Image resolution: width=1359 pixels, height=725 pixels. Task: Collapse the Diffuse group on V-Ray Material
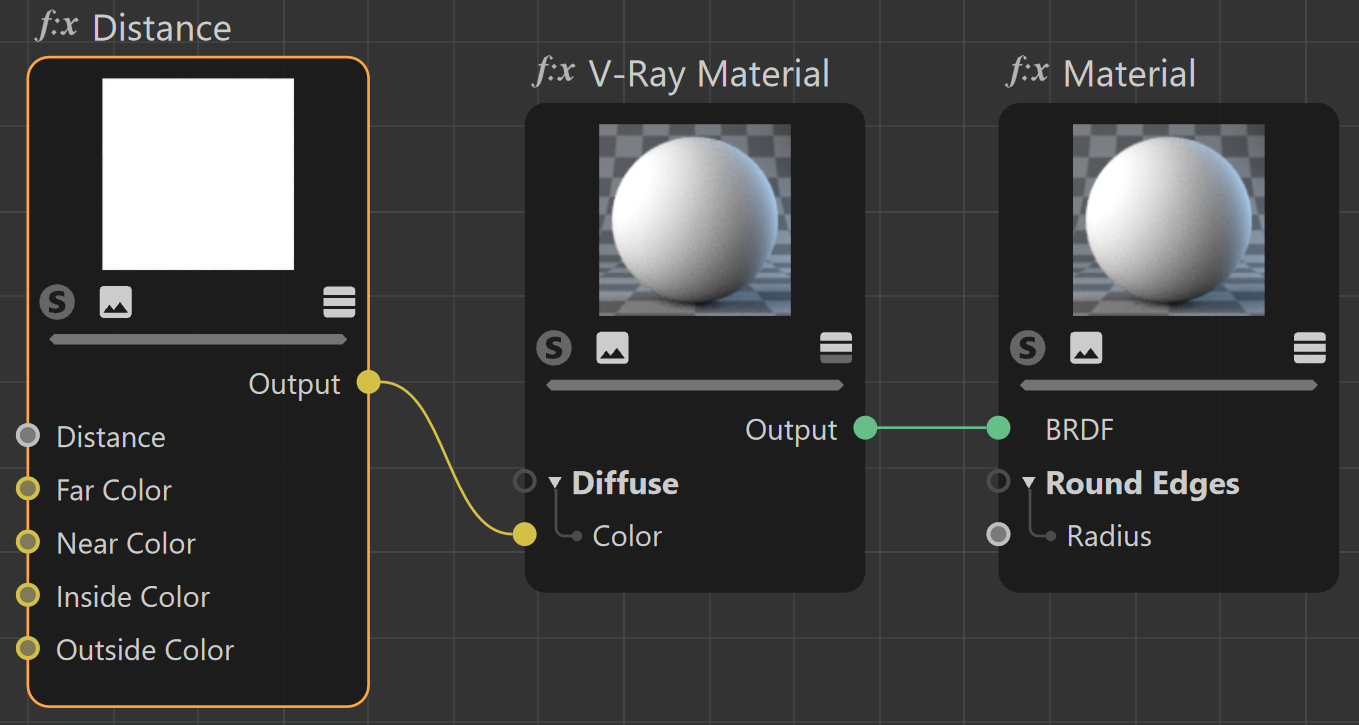[555, 483]
